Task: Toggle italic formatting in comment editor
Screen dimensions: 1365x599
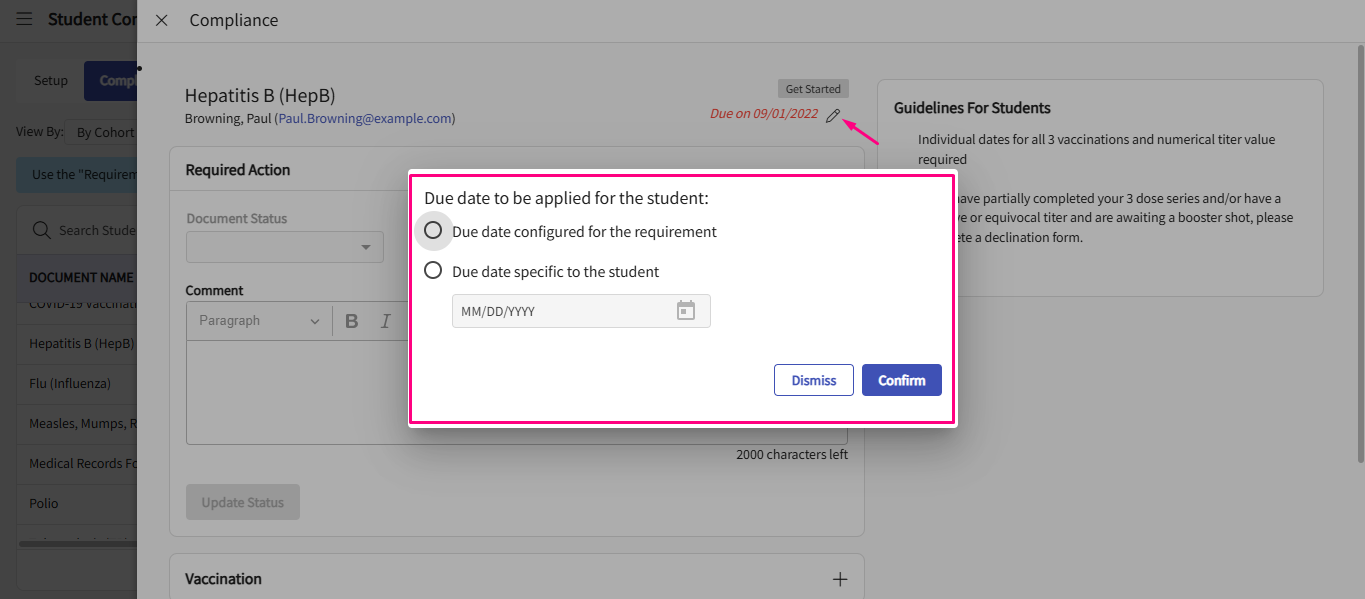Action: click(x=385, y=321)
